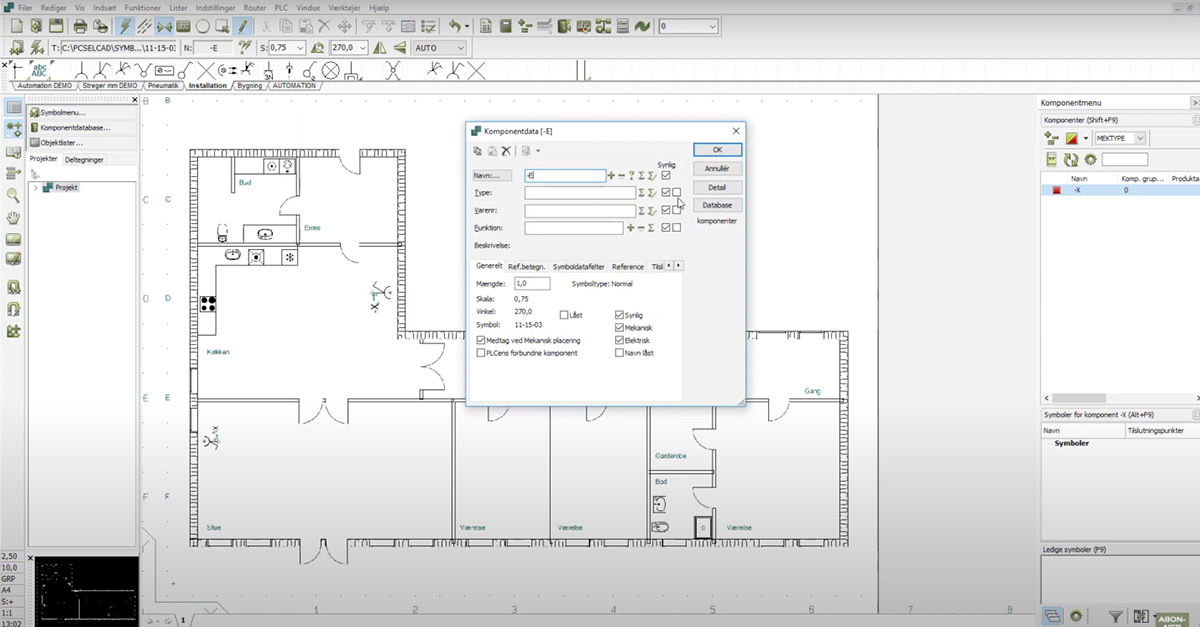The height and width of the screenshot is (627, 1200).
Task: Click the Database button
Action: coord(717,205)
